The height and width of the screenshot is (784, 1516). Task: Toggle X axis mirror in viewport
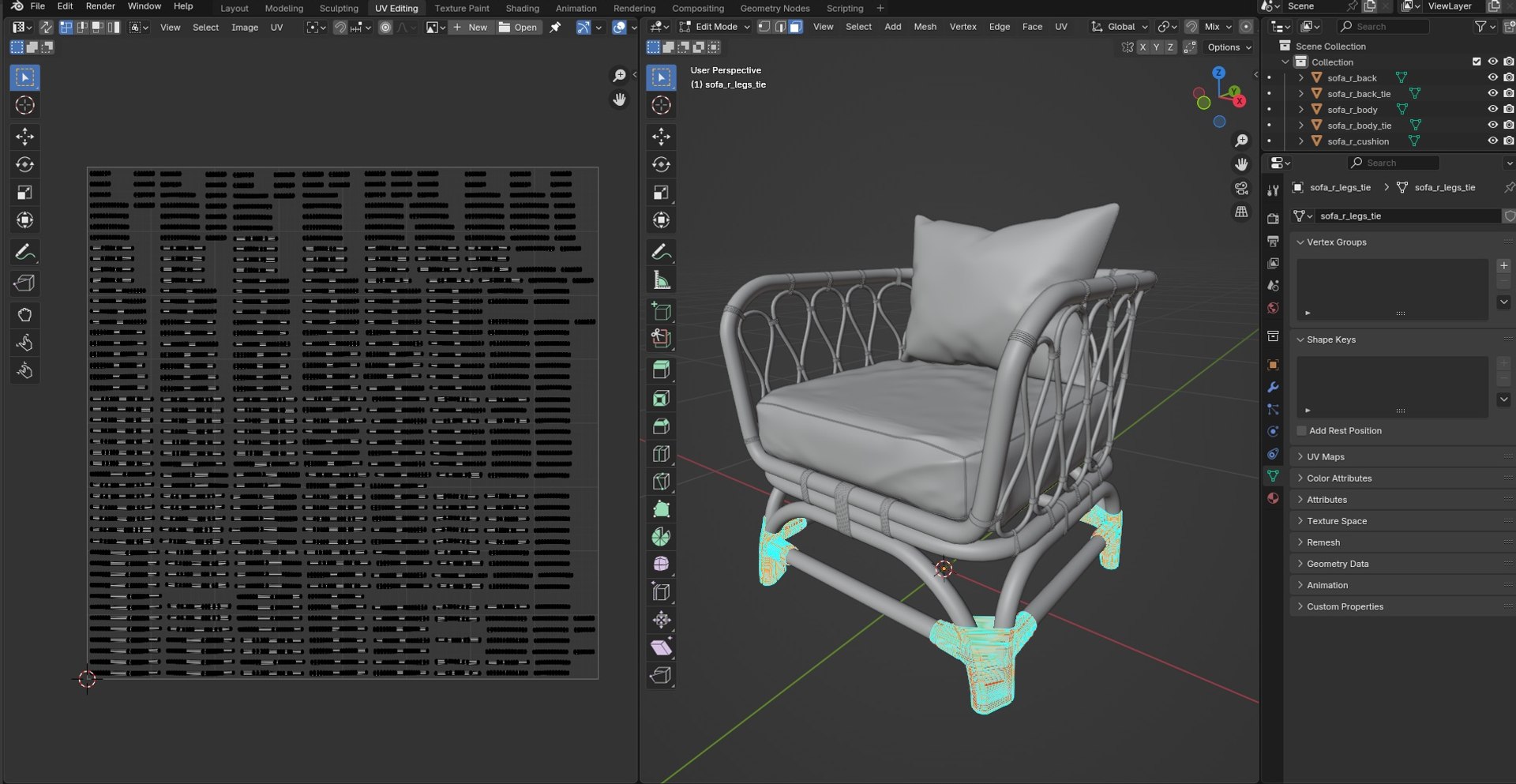coord(1143,47)
